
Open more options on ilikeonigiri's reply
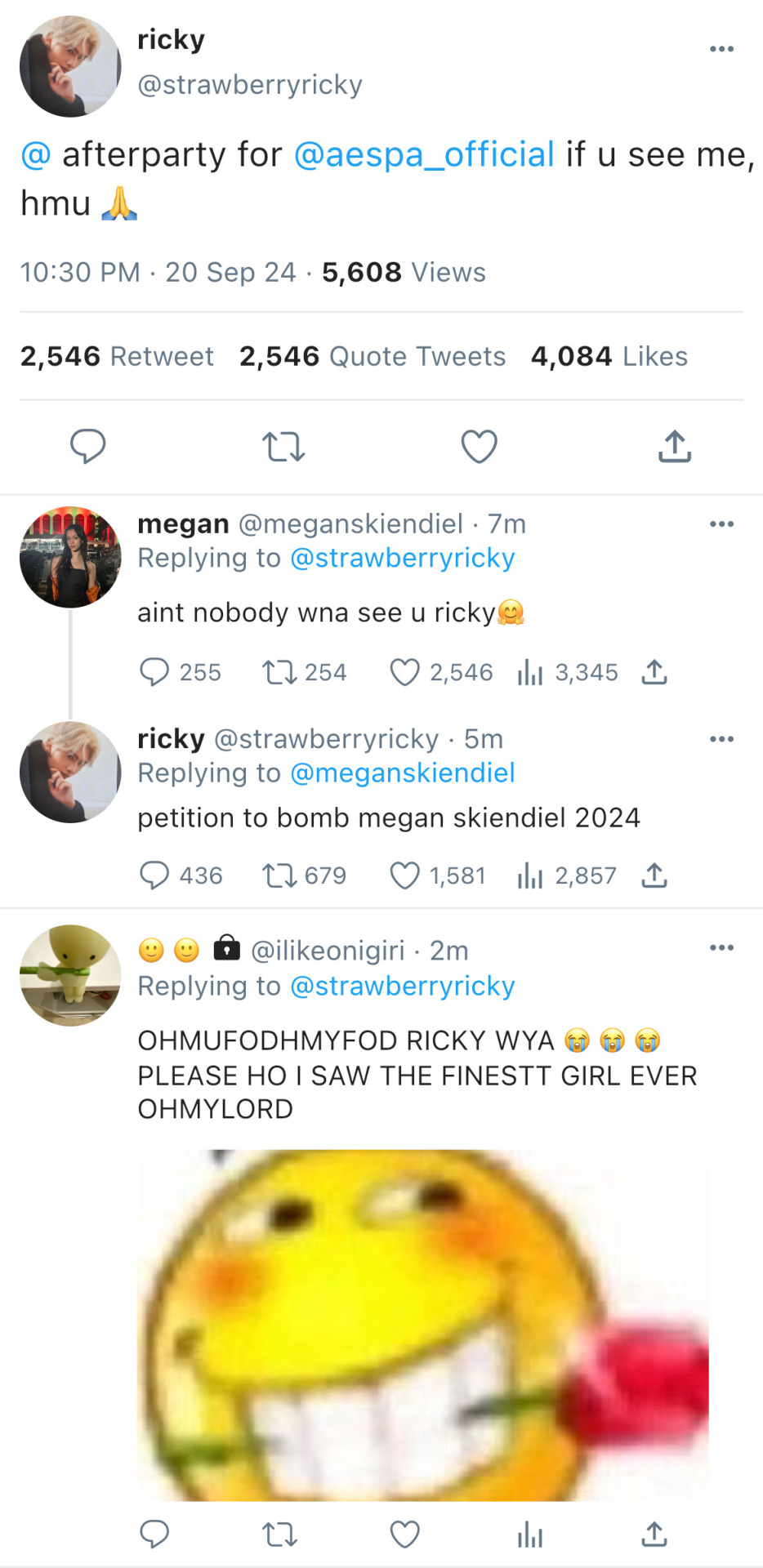pos(721,948)
